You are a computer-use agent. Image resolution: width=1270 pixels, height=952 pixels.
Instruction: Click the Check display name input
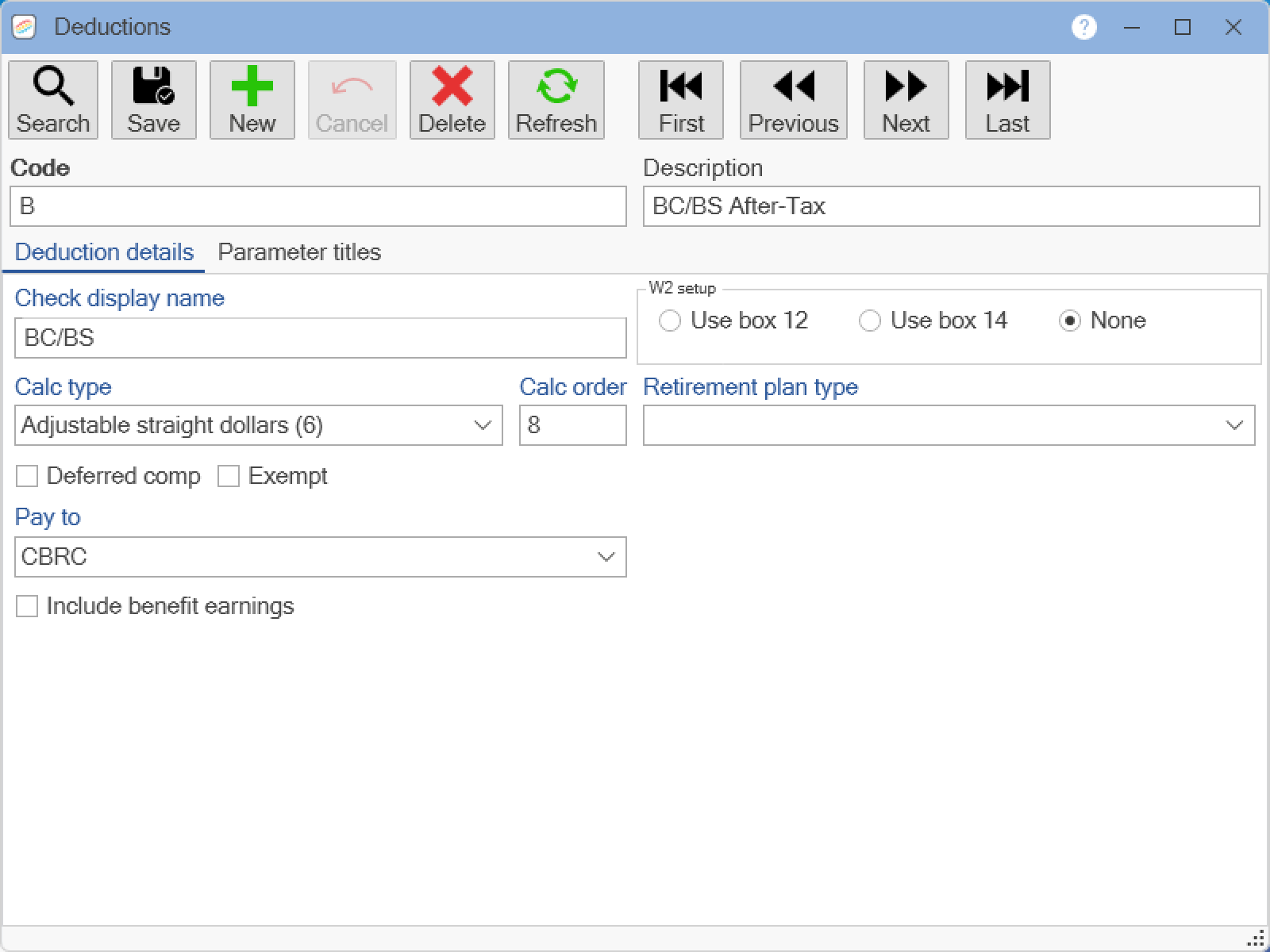[x=321, y=338]
